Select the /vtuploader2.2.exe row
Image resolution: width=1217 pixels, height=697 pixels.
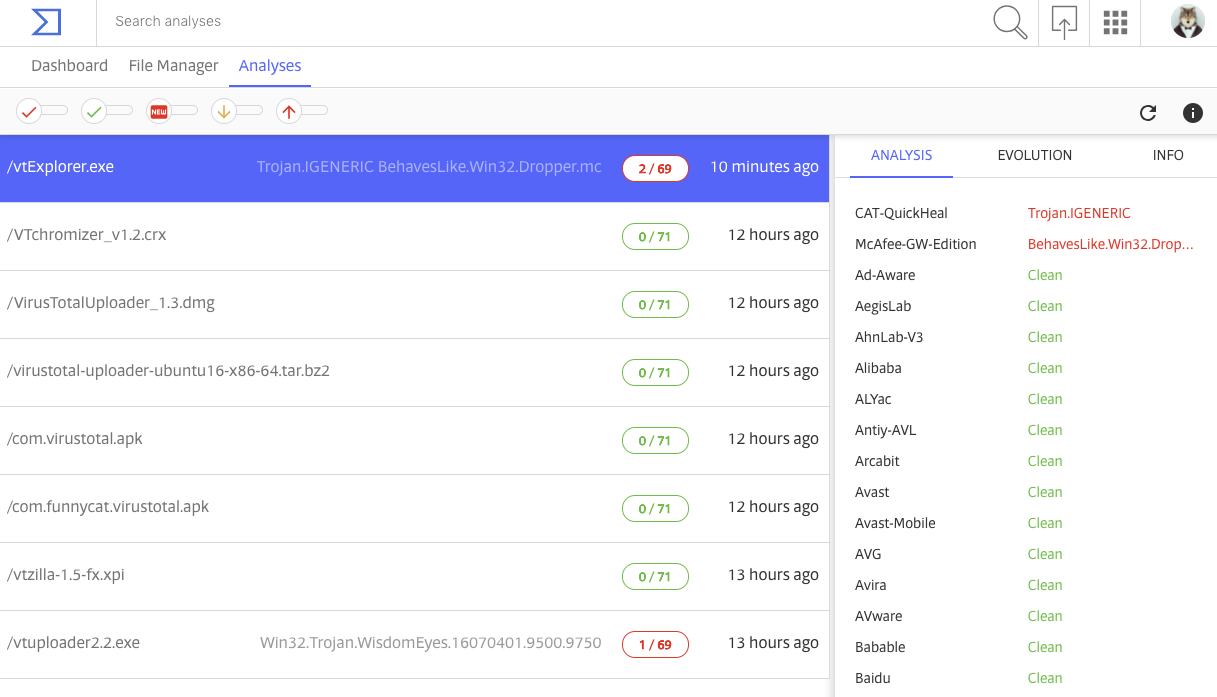click(x=415, y=644)
